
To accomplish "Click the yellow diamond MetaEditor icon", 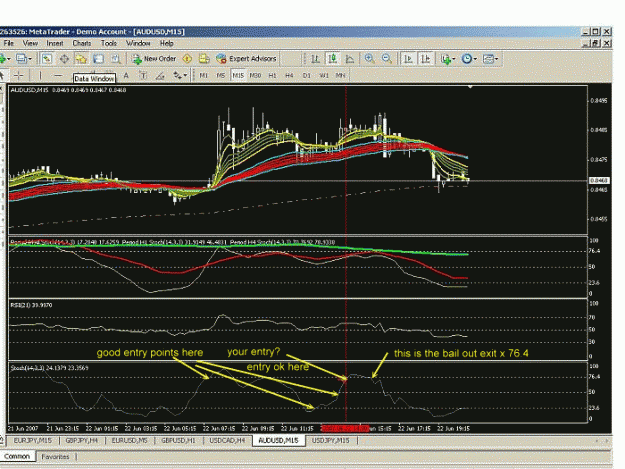I will coord(187,59).
